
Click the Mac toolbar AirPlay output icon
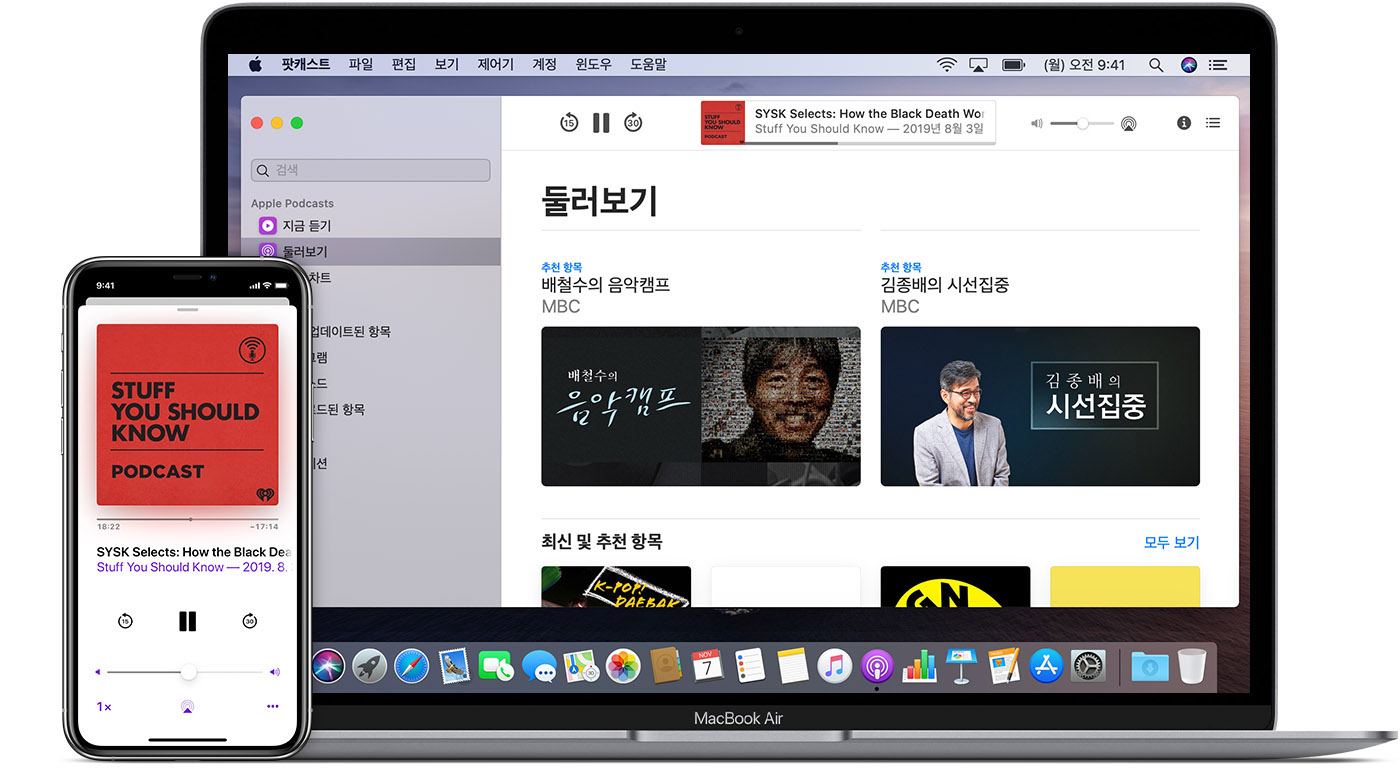[x=1128, y=124]
